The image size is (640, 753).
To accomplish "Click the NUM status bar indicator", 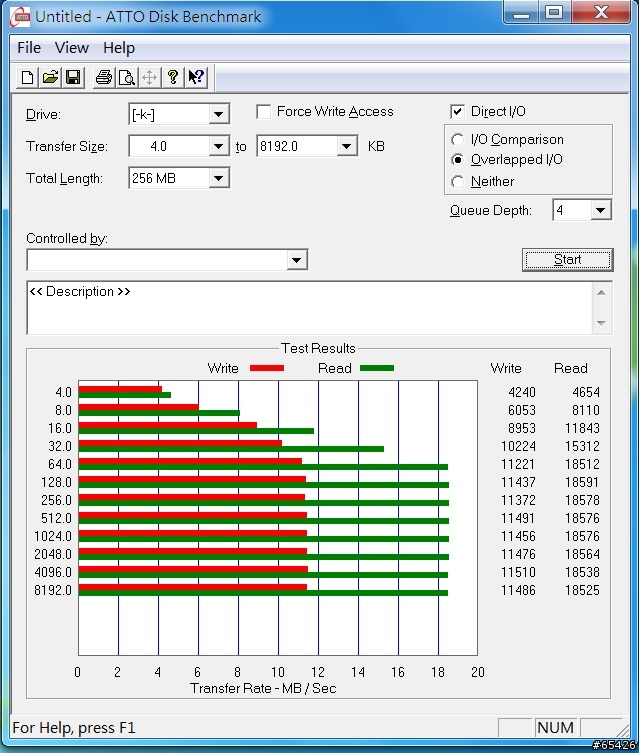I will 556,728.
